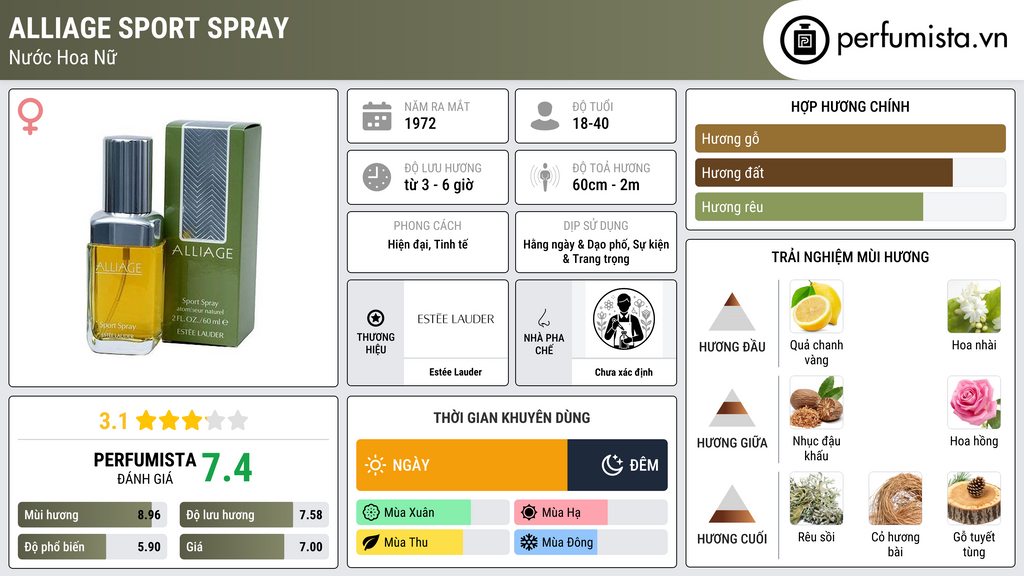Click the Hương cuối base notes pyramid icon
1024x576 pixels.
[732, 504]
